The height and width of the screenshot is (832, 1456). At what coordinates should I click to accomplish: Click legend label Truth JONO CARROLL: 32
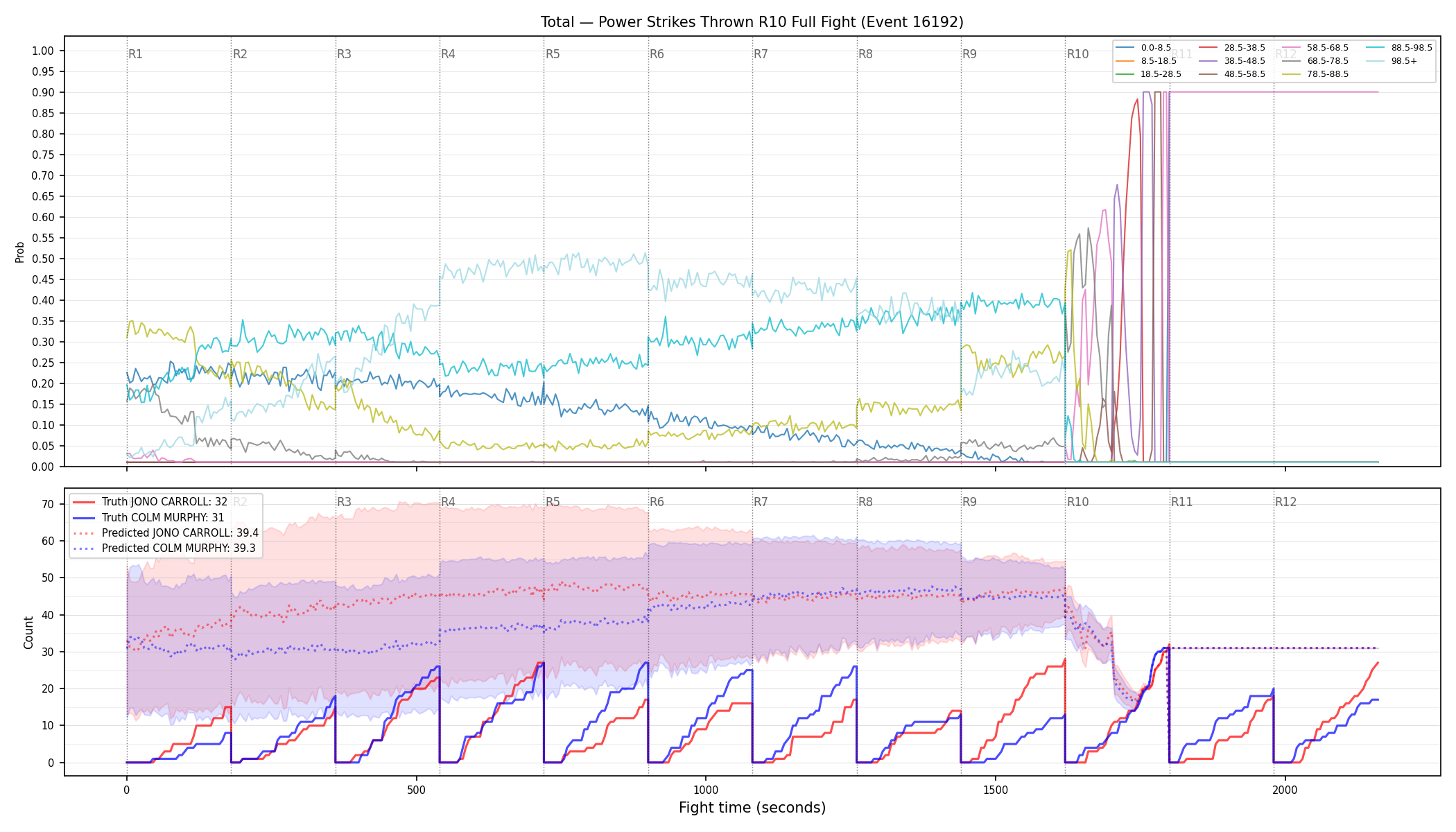point(164,502)
